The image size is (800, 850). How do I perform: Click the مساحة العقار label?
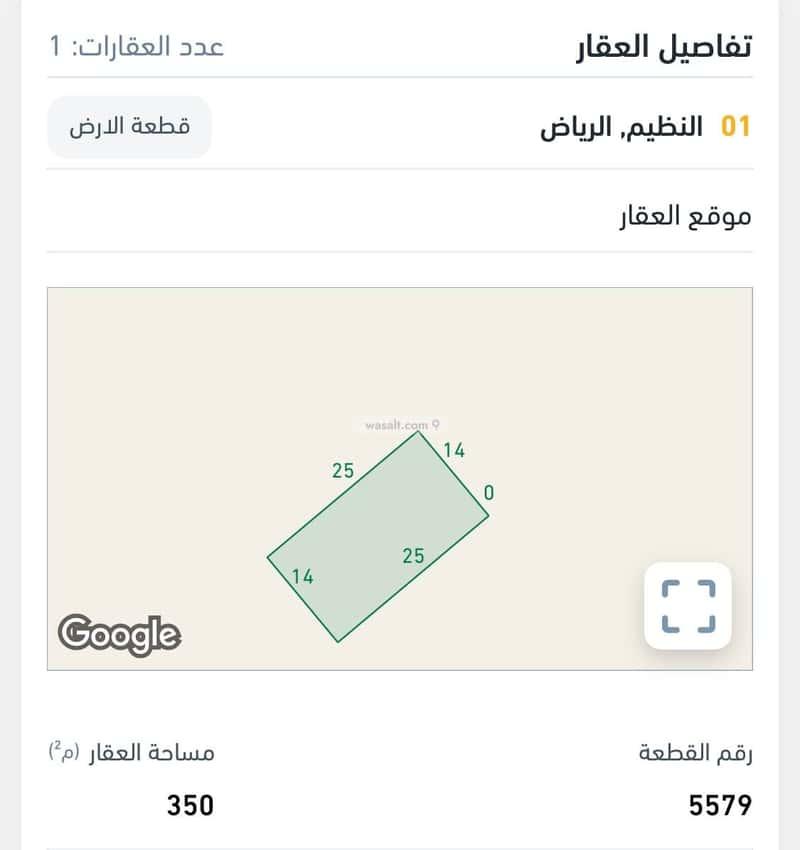pos(150,753)
